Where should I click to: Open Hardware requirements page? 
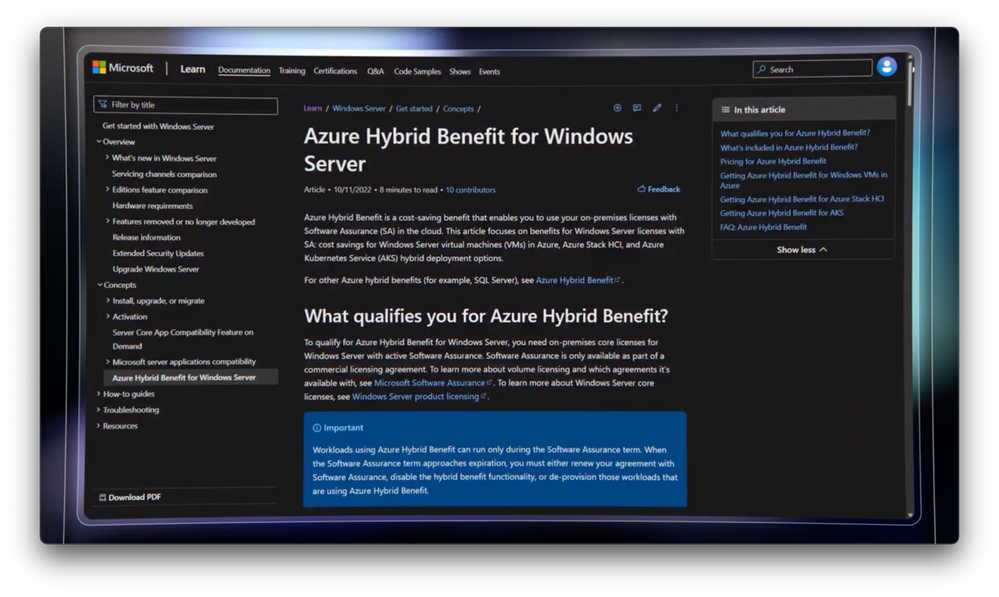click(x=152, y=205)
